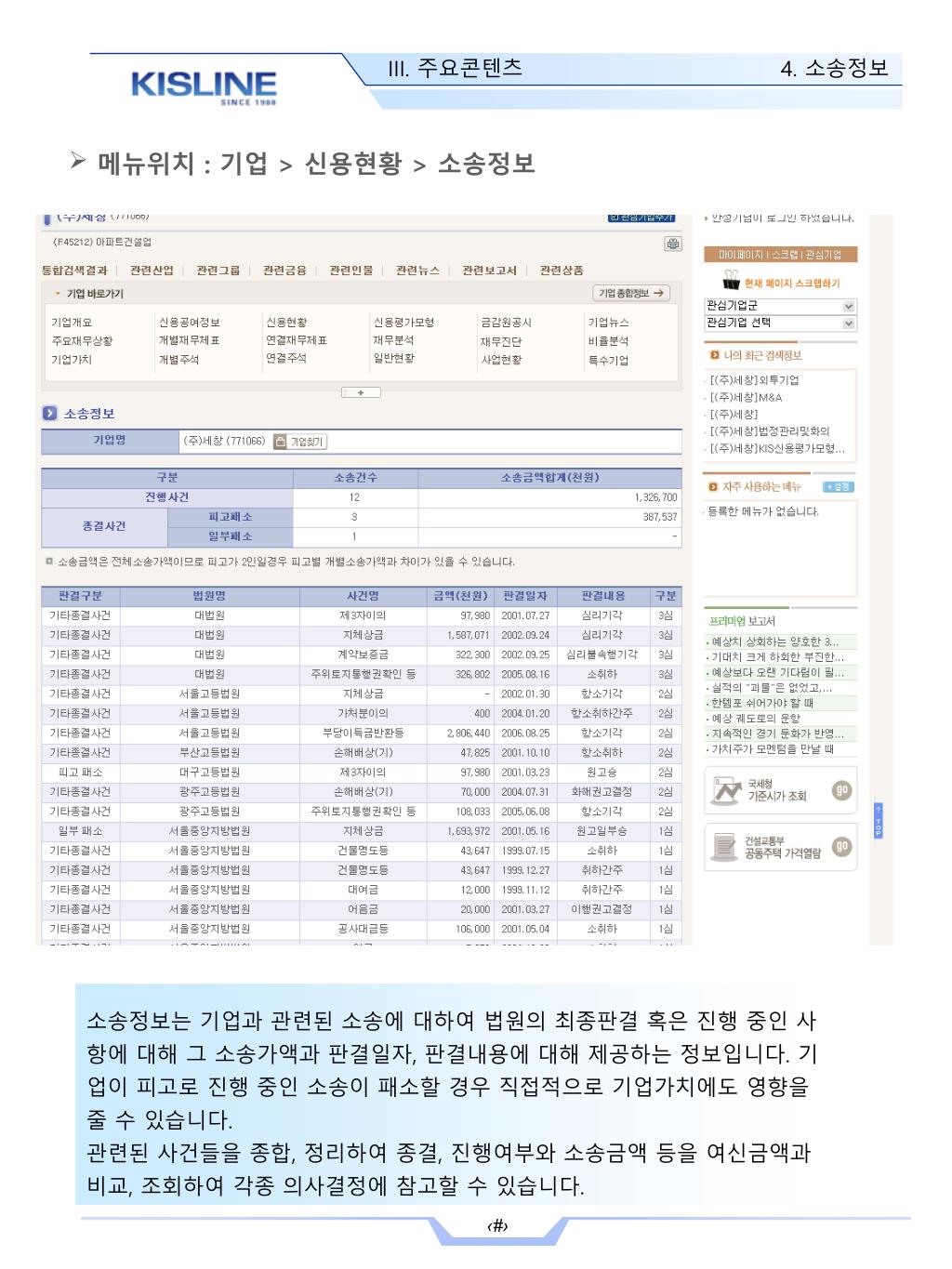Switch to the 관련뉴스 tab
Viewport: 952px width, 1269px height.
click(417, 271)
